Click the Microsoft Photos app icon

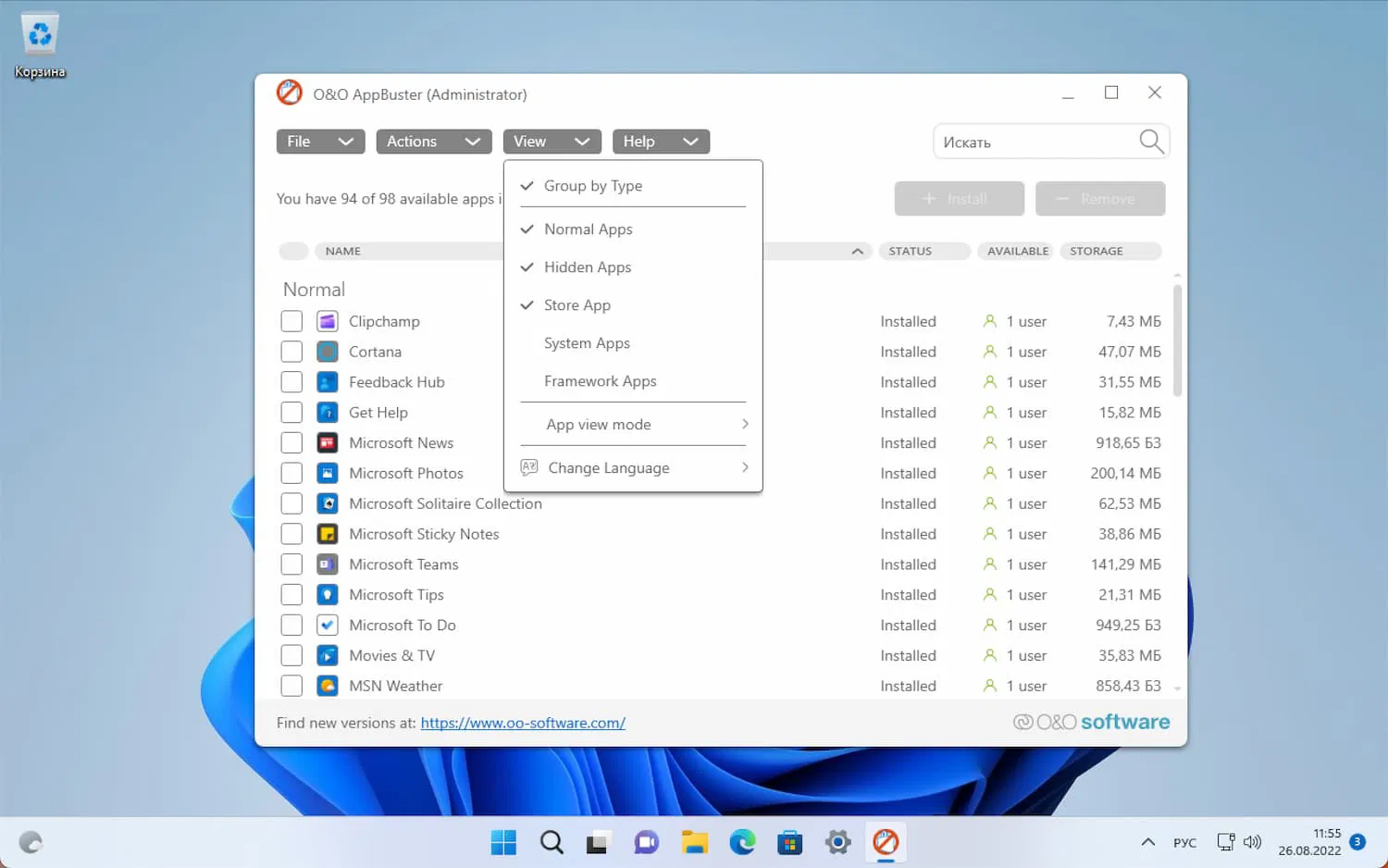click(x=327, y=473)
